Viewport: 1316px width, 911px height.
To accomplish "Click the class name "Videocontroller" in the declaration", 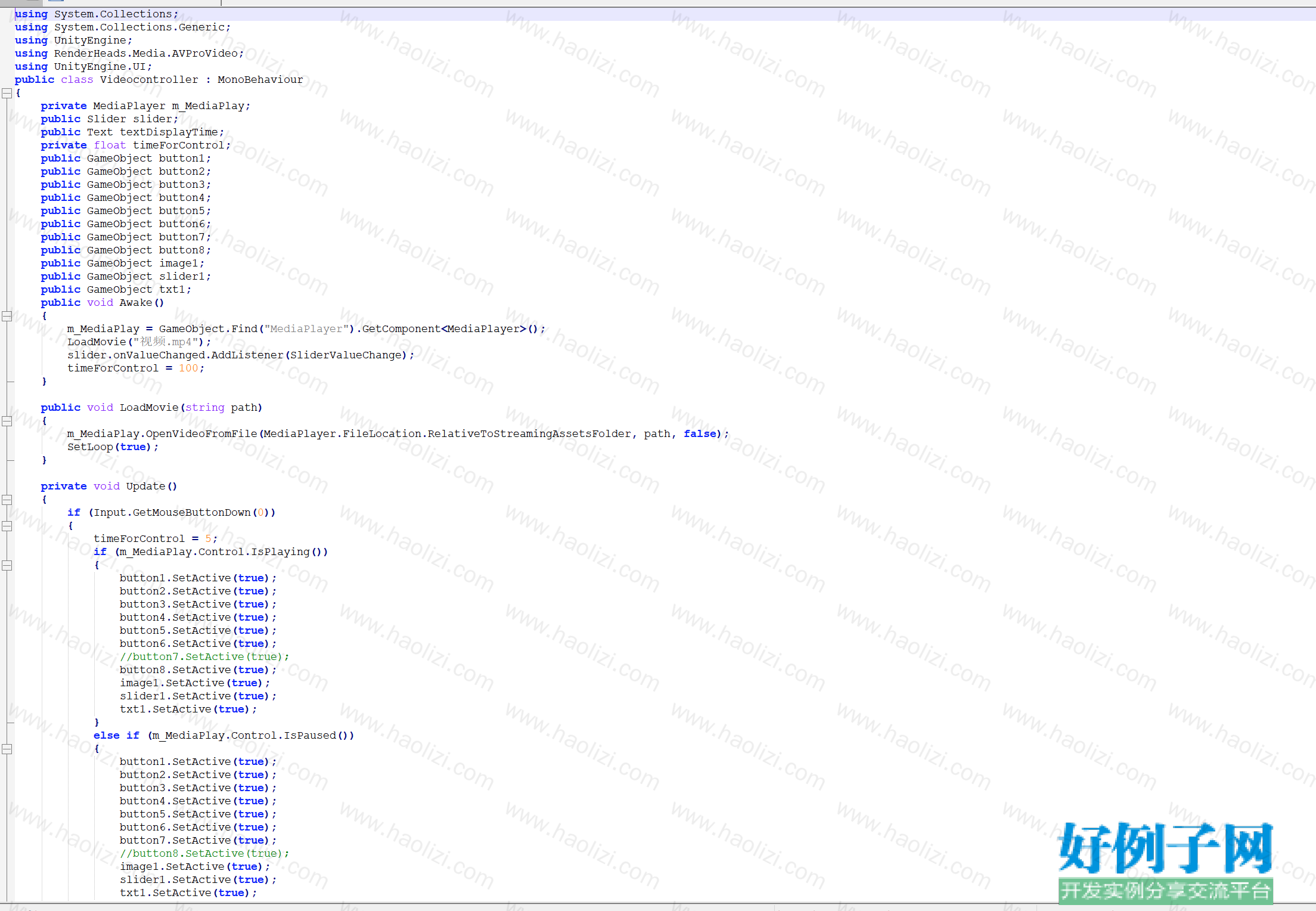I will pyautogui.click(x=149, y=80).
